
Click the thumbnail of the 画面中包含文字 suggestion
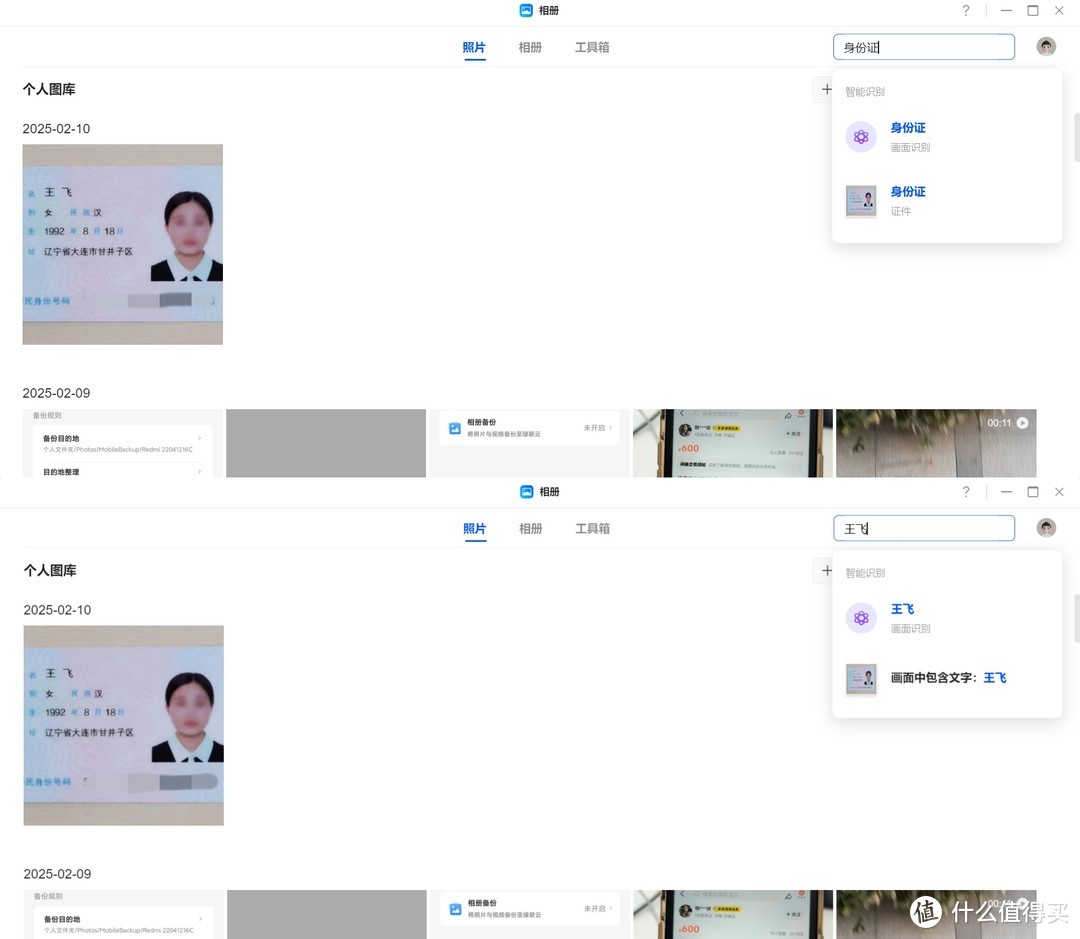point(861,679)
